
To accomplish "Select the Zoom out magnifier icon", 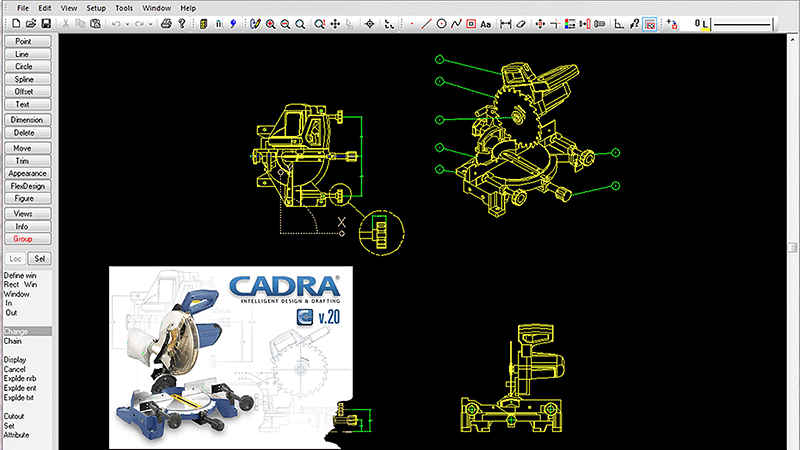I will coord(287,22).
